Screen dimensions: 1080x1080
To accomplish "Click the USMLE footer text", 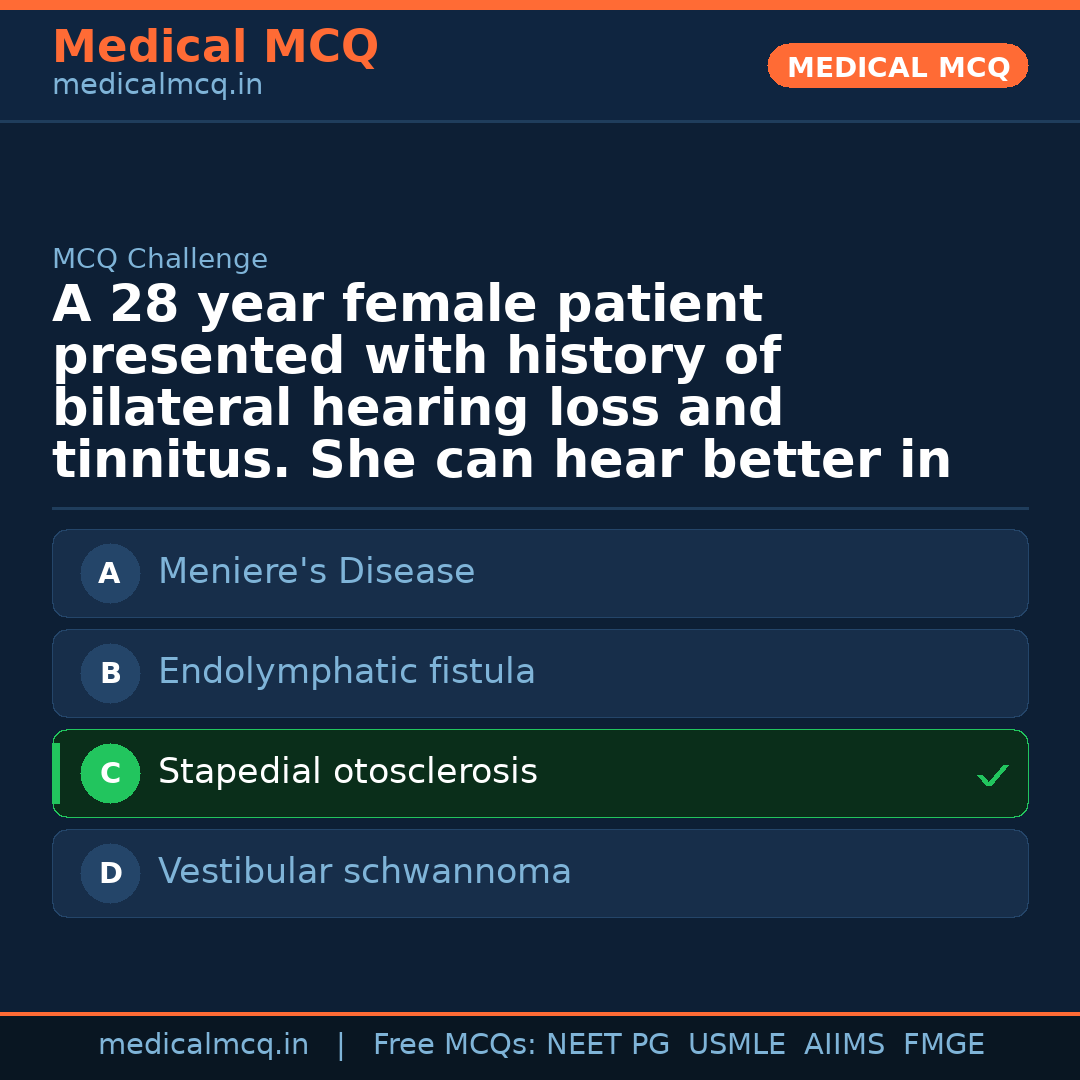I will point(736,1045).
